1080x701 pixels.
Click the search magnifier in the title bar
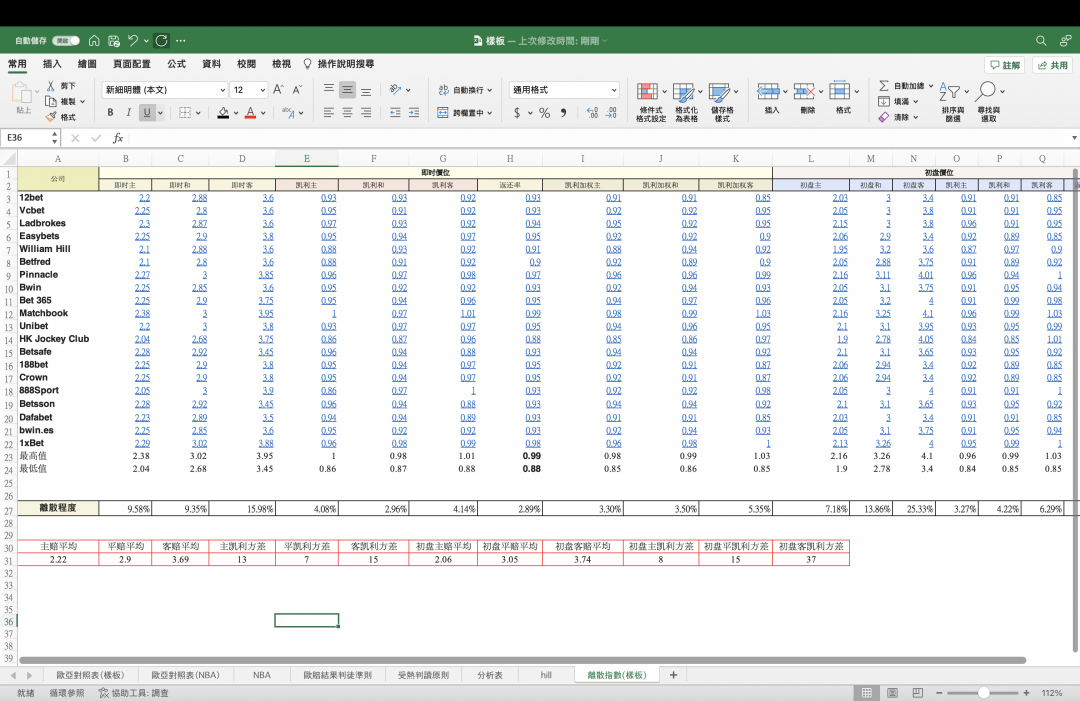point(1041,41)
